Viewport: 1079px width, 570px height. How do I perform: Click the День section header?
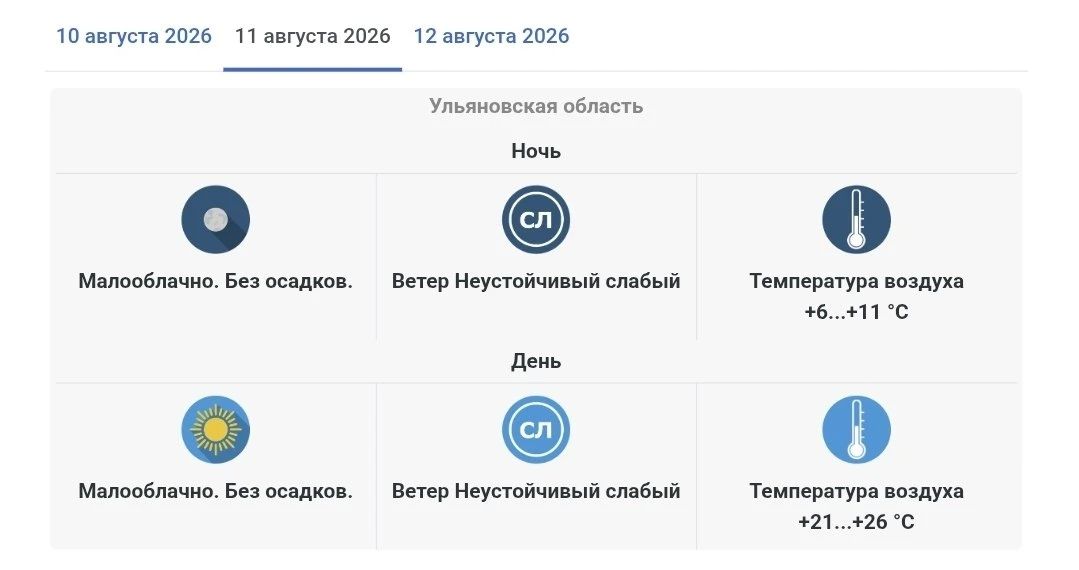536,361
